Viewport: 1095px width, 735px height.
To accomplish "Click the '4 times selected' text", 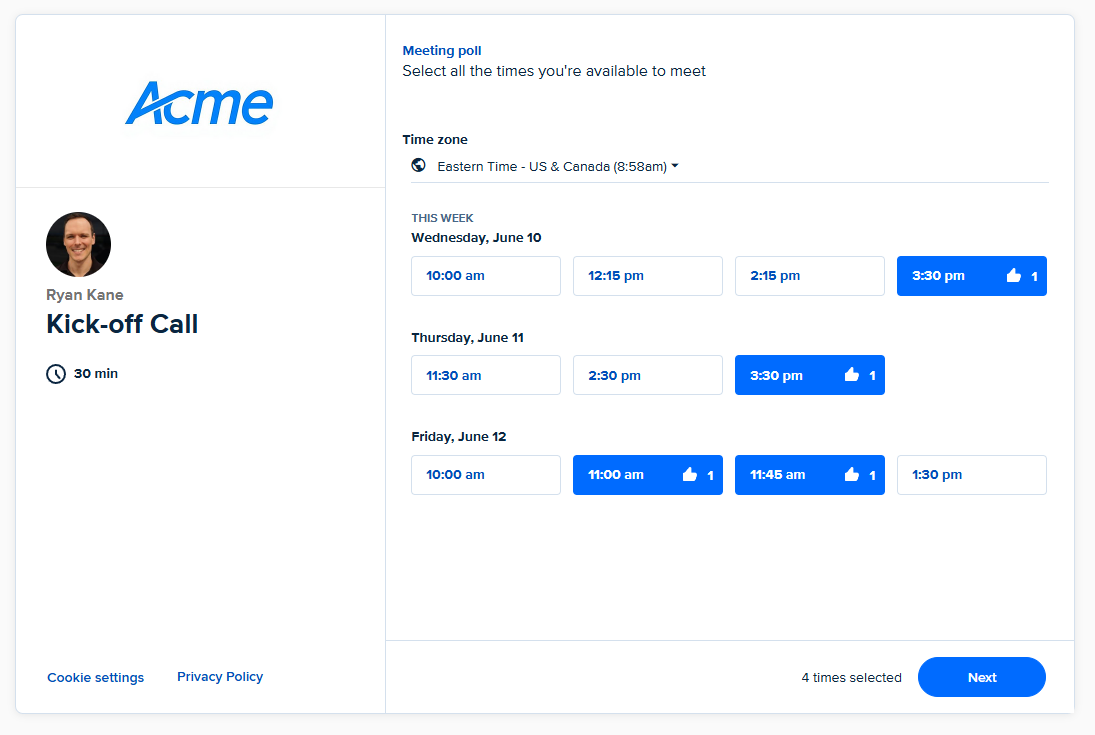I will click(851, 678).
